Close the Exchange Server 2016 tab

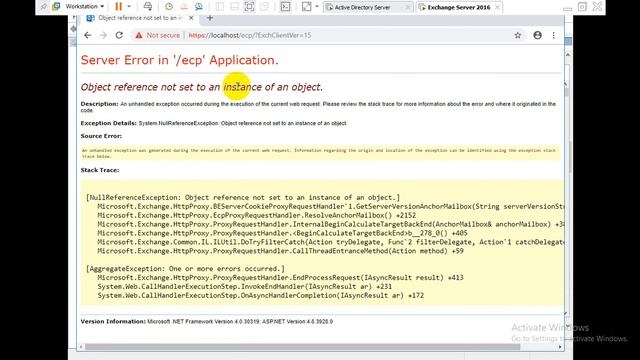coord(497,7)
